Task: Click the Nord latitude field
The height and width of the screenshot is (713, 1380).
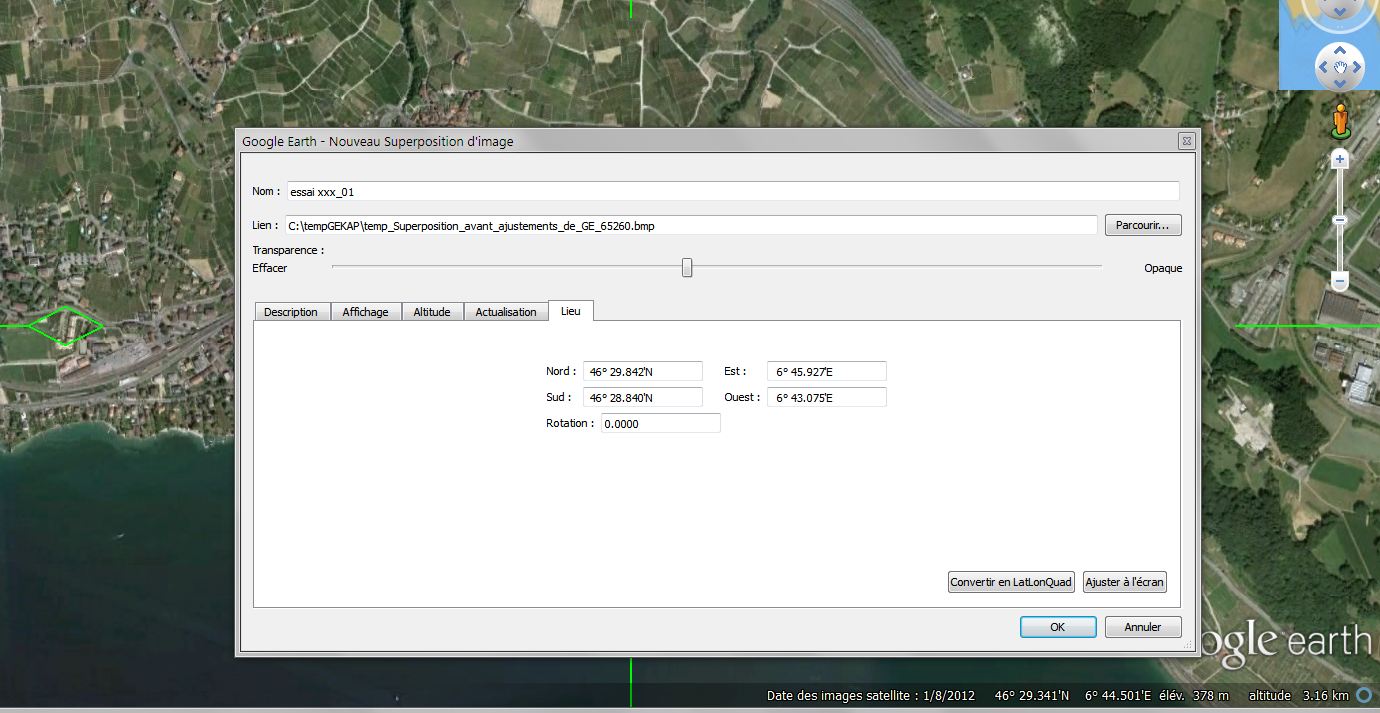Action: pyautogui.click(x=643, y=371)
